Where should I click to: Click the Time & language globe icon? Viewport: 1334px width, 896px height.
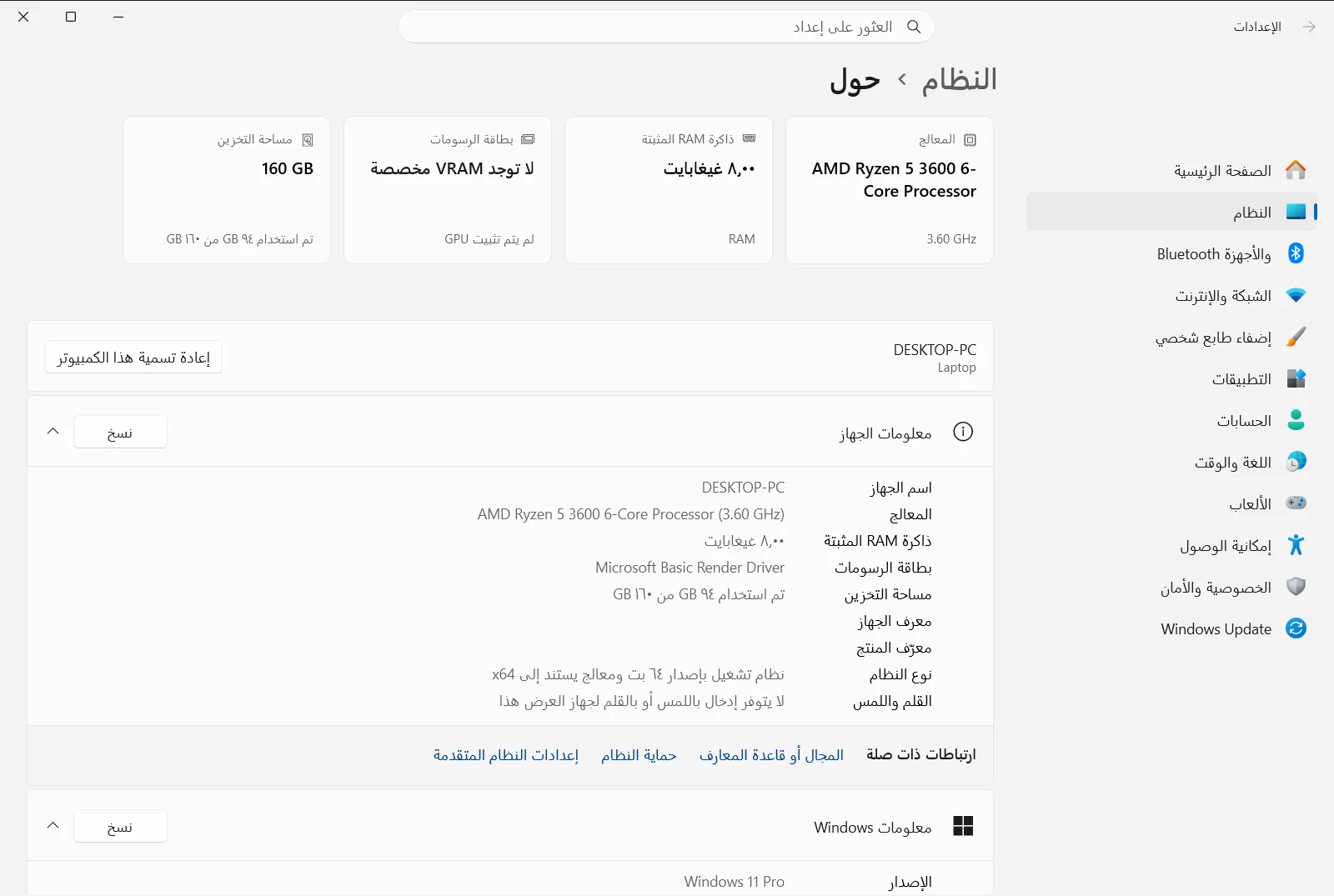point(1296,462)
